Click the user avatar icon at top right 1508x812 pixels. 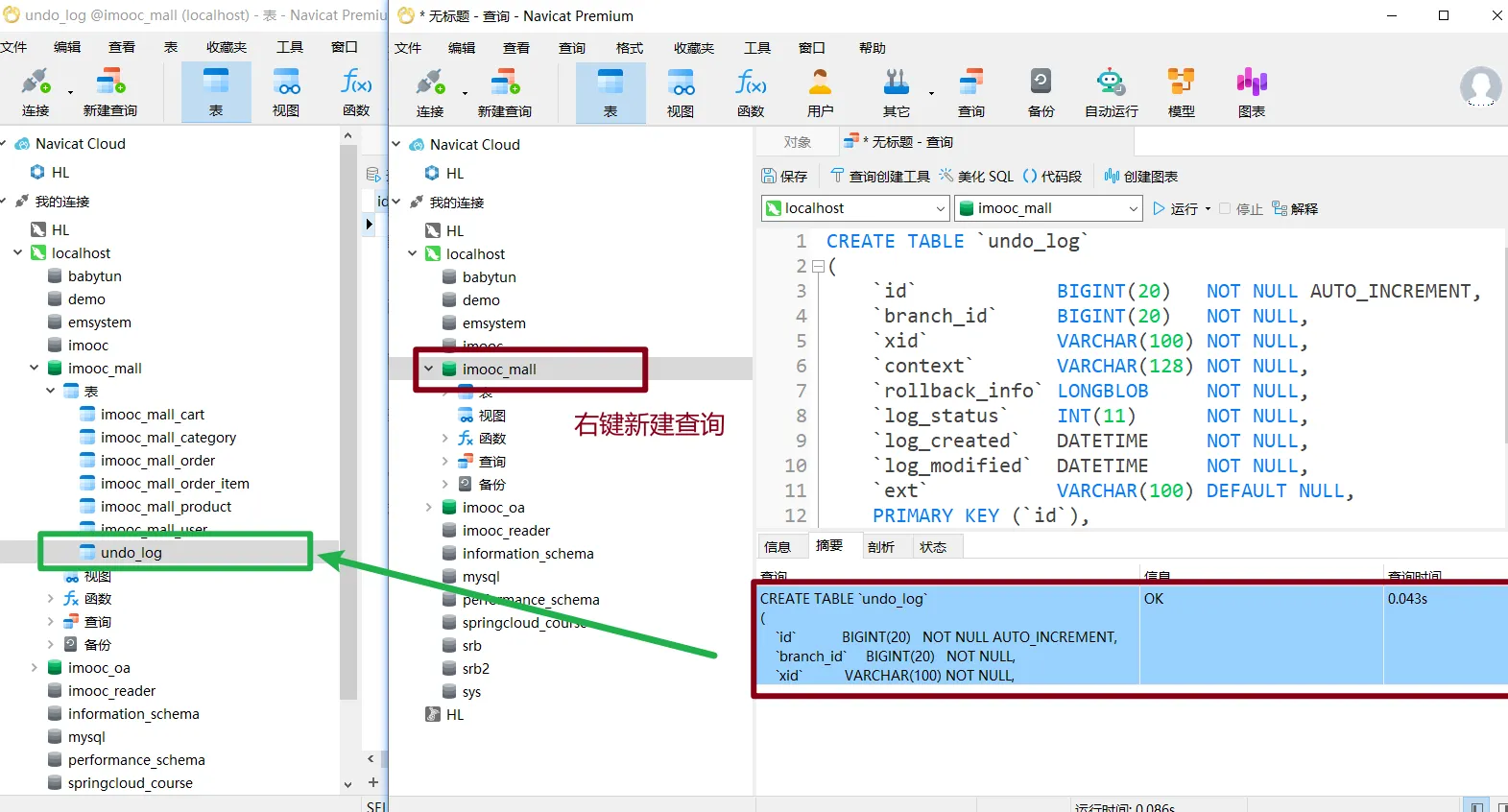[1480, 87]
